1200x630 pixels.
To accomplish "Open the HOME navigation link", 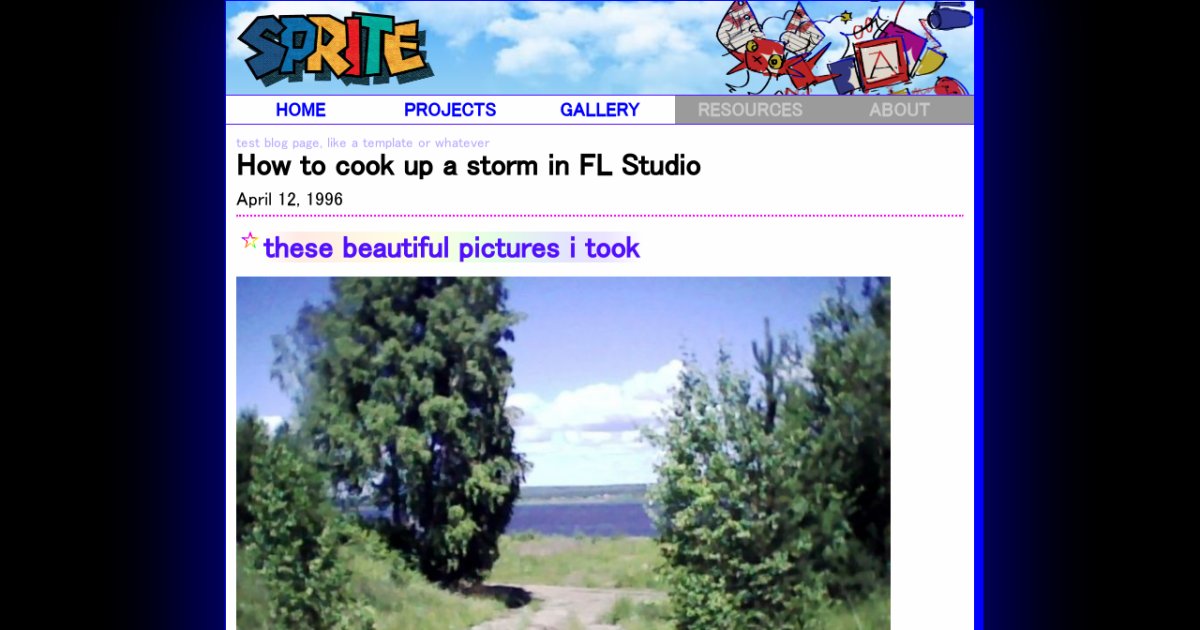I will click(x=301, y=110).
